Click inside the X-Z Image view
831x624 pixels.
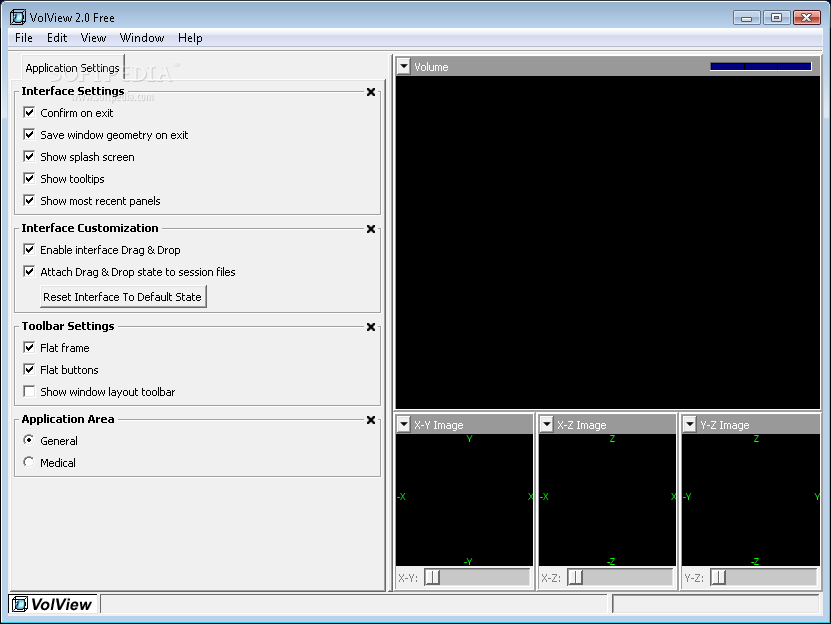(607, 500)
